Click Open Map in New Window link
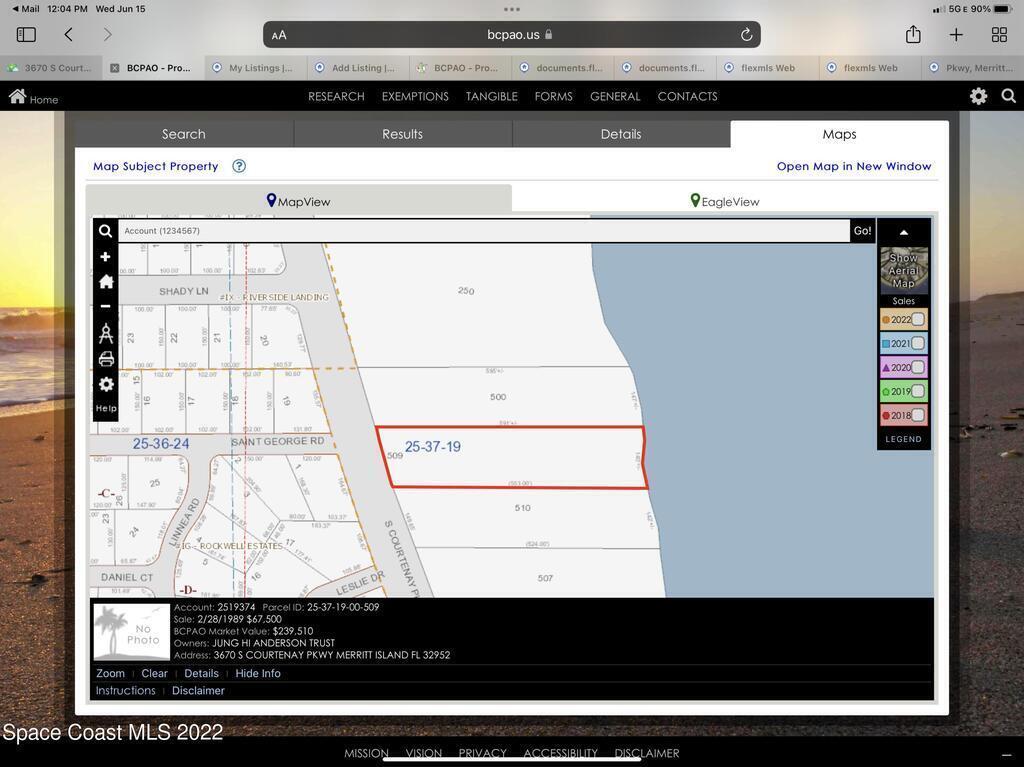Image resolution: width=1024 pixels, height=767 pixels. coord(853,166)
